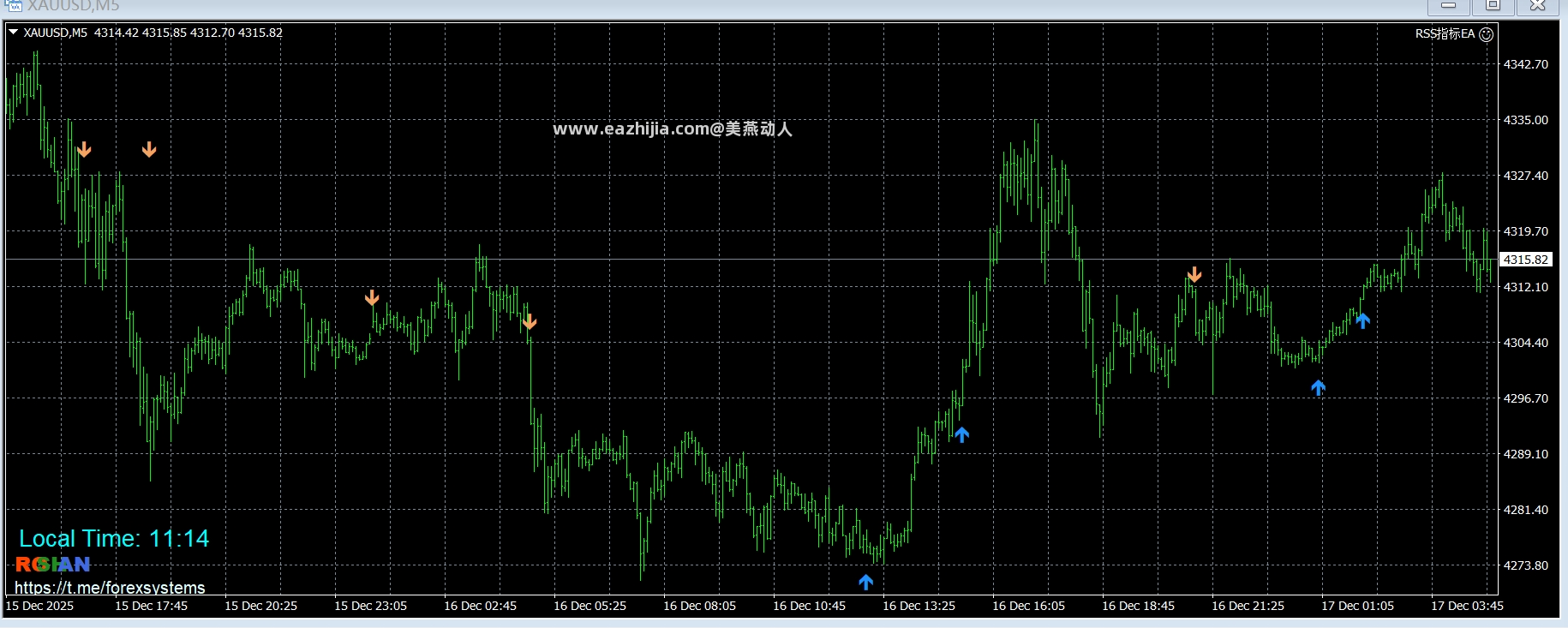Click price level 4304.40 on the scale

pos(1526,343)
